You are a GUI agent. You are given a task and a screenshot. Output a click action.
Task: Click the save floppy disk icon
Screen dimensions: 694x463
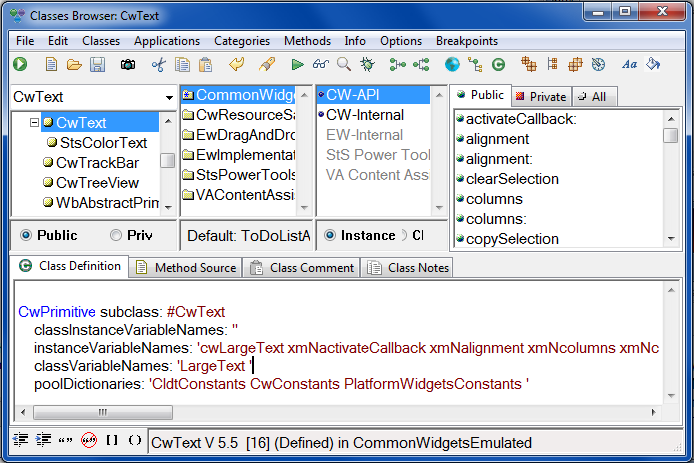97,65
